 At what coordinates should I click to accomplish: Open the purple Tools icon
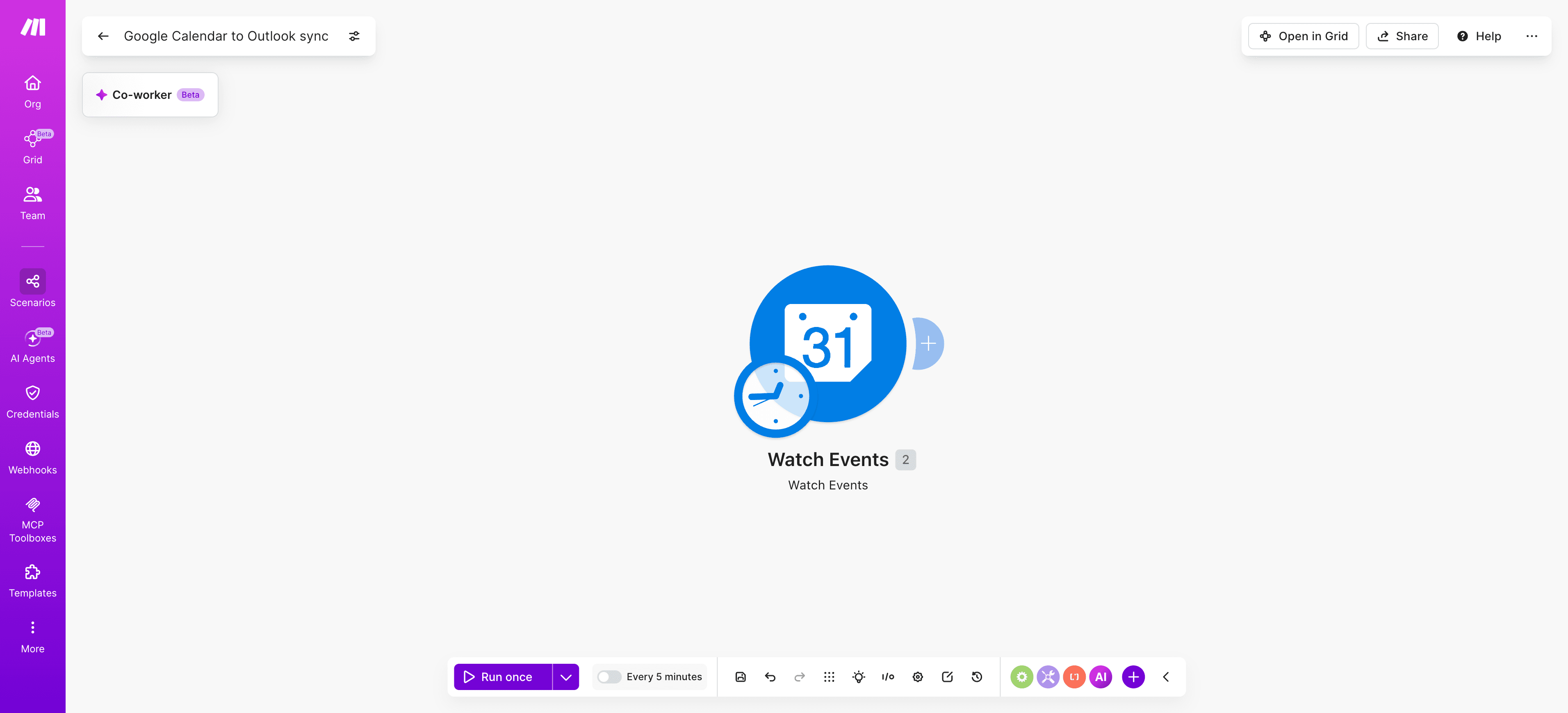click(x=1048, y=676)
